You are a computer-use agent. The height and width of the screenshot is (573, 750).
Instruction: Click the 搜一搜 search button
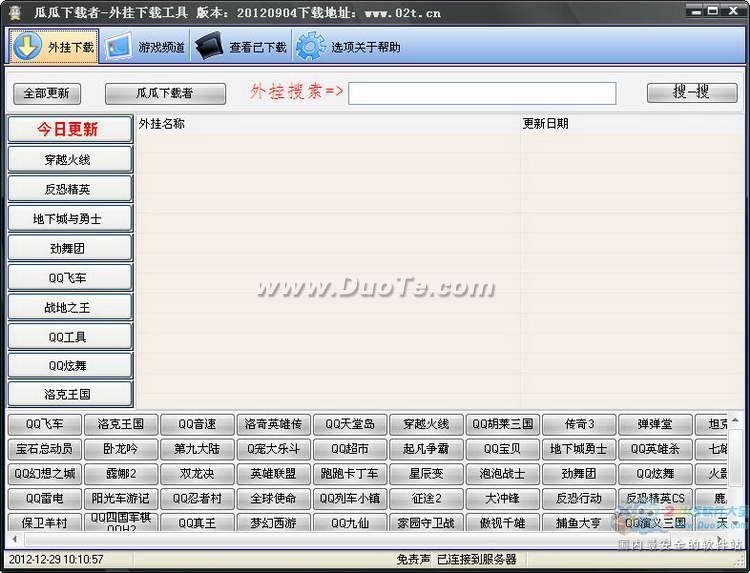point(692,92)
